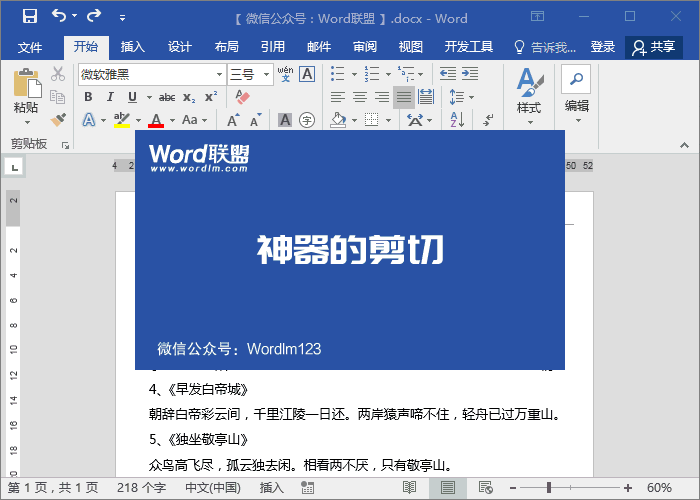Image resolution: width=700 pixels, height=500 pixels.
Task: Click the phonetic guide wén icon
Action: (285, 74)
